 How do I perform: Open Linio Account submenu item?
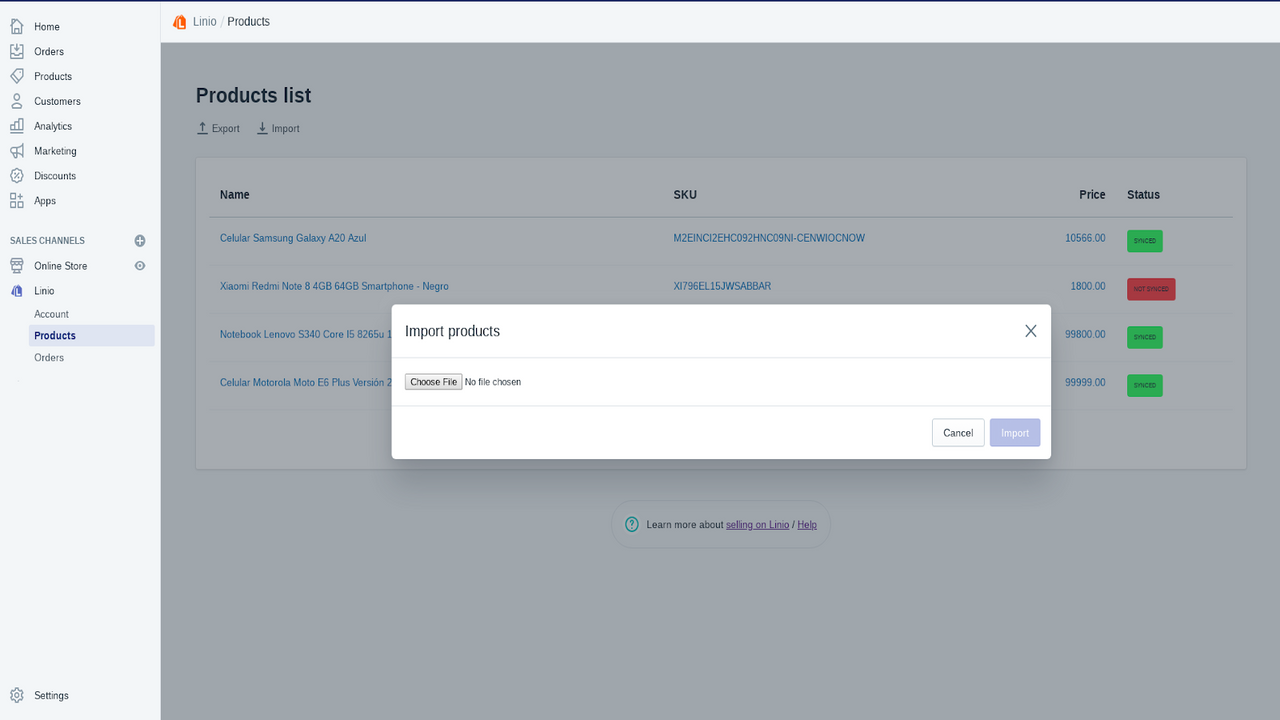pyautogui.click(x=51, y=314)
